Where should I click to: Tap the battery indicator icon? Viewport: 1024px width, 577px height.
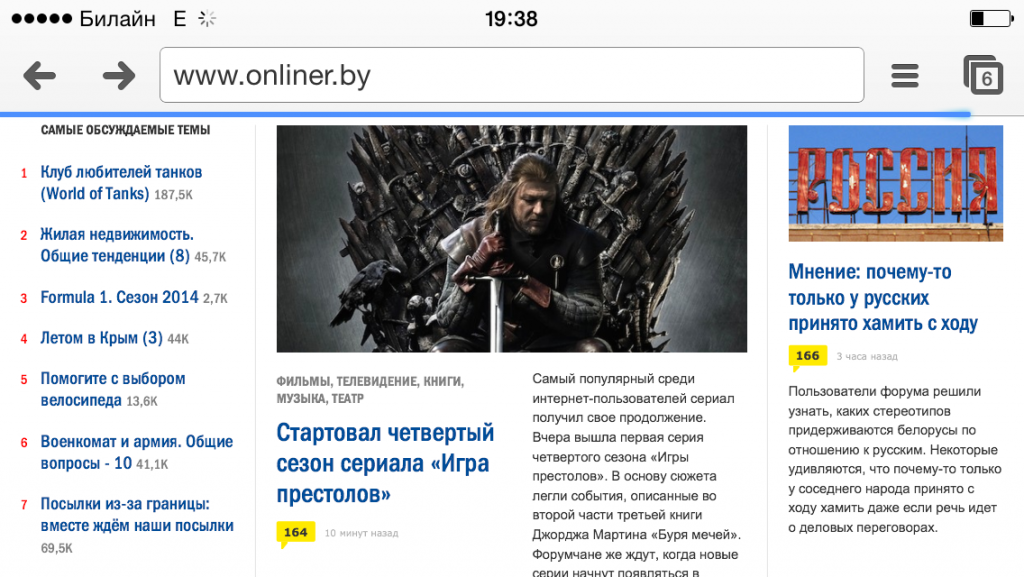[991, 19]
